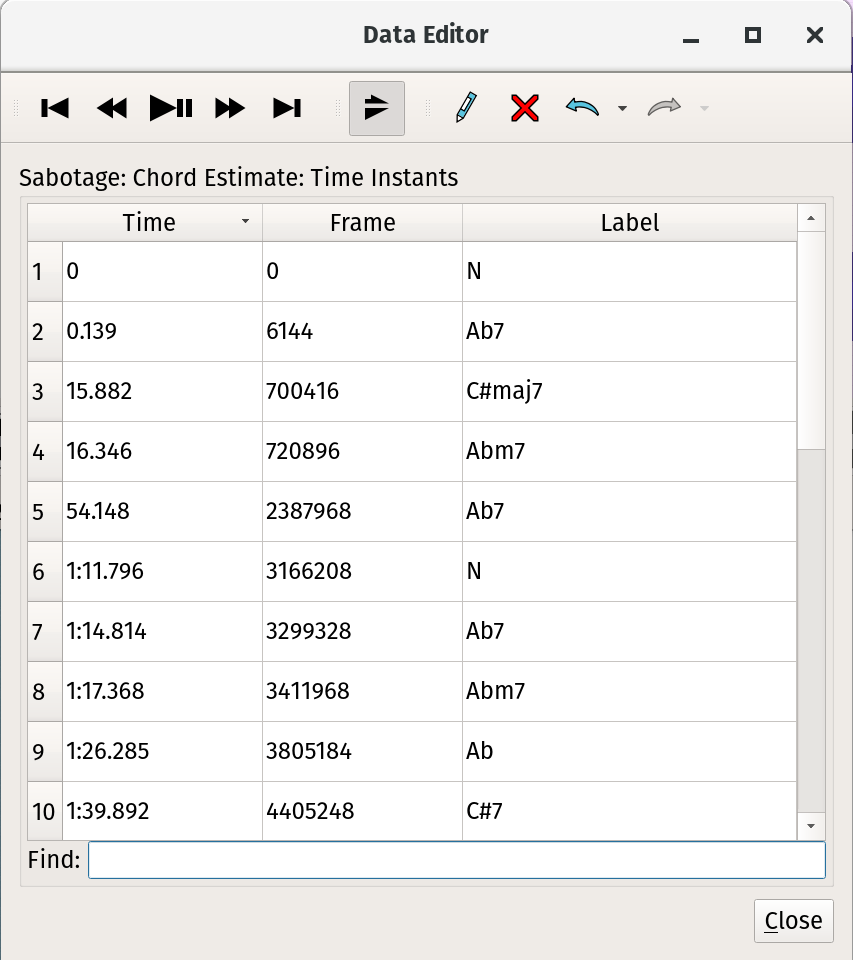853x960 pixels.
Task: Select the 1:26.285 time cell
Action: (x=162, y=751)
